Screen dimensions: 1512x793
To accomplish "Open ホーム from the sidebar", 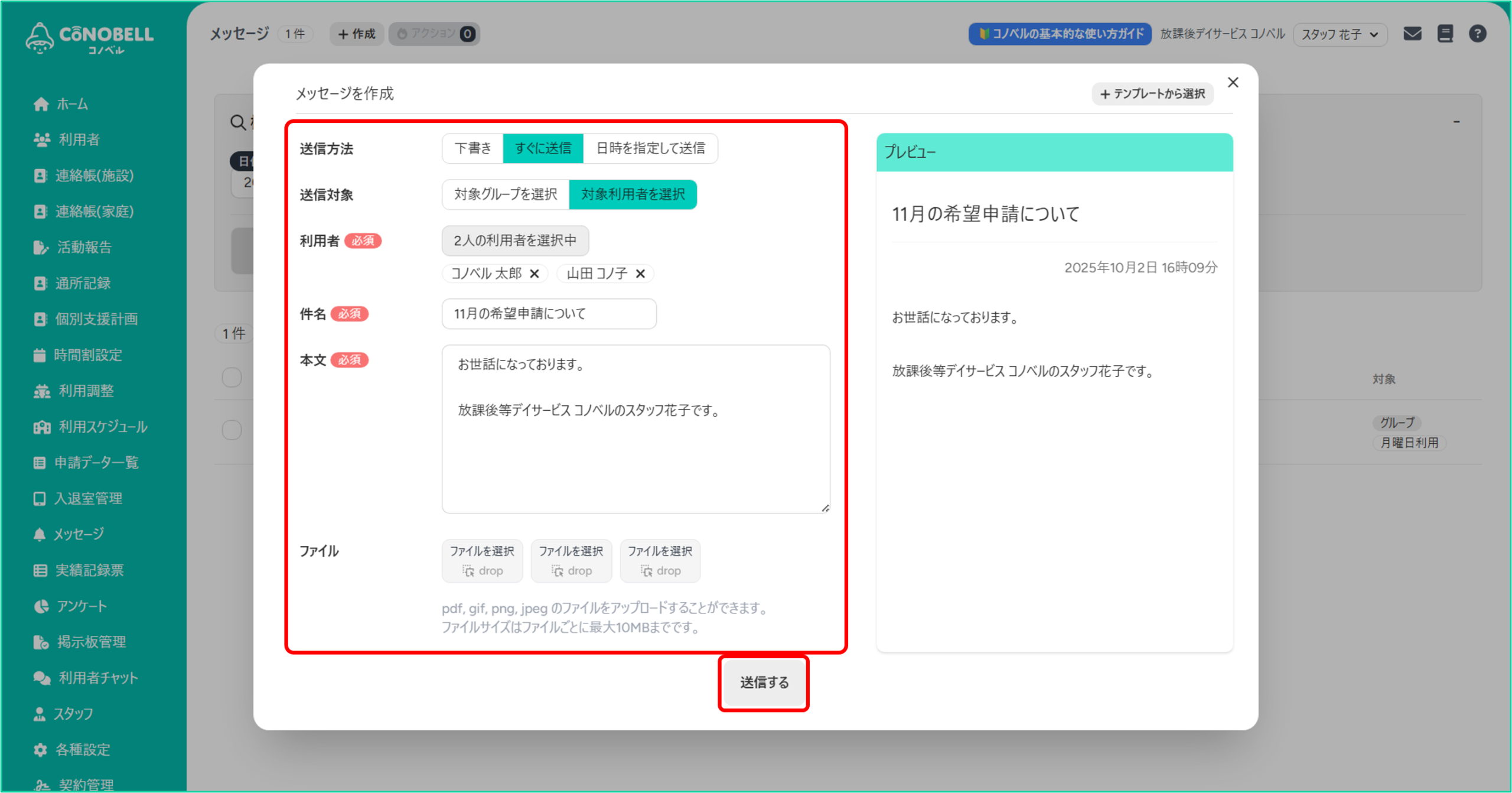I will (71, 104).
